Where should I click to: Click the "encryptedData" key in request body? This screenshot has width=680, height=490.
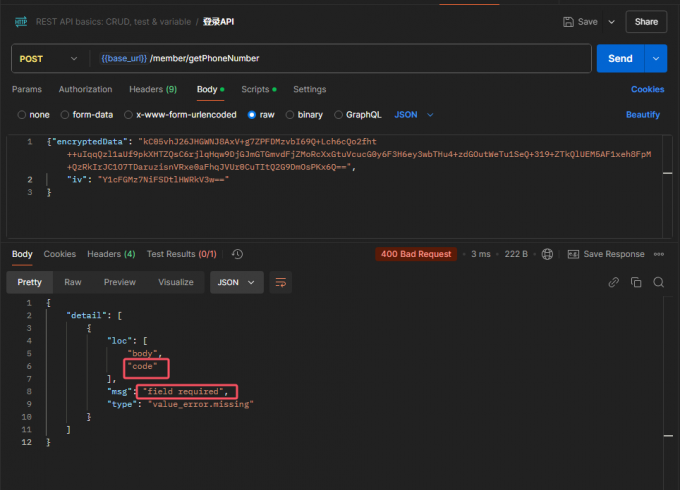click(x=89, y=142)
